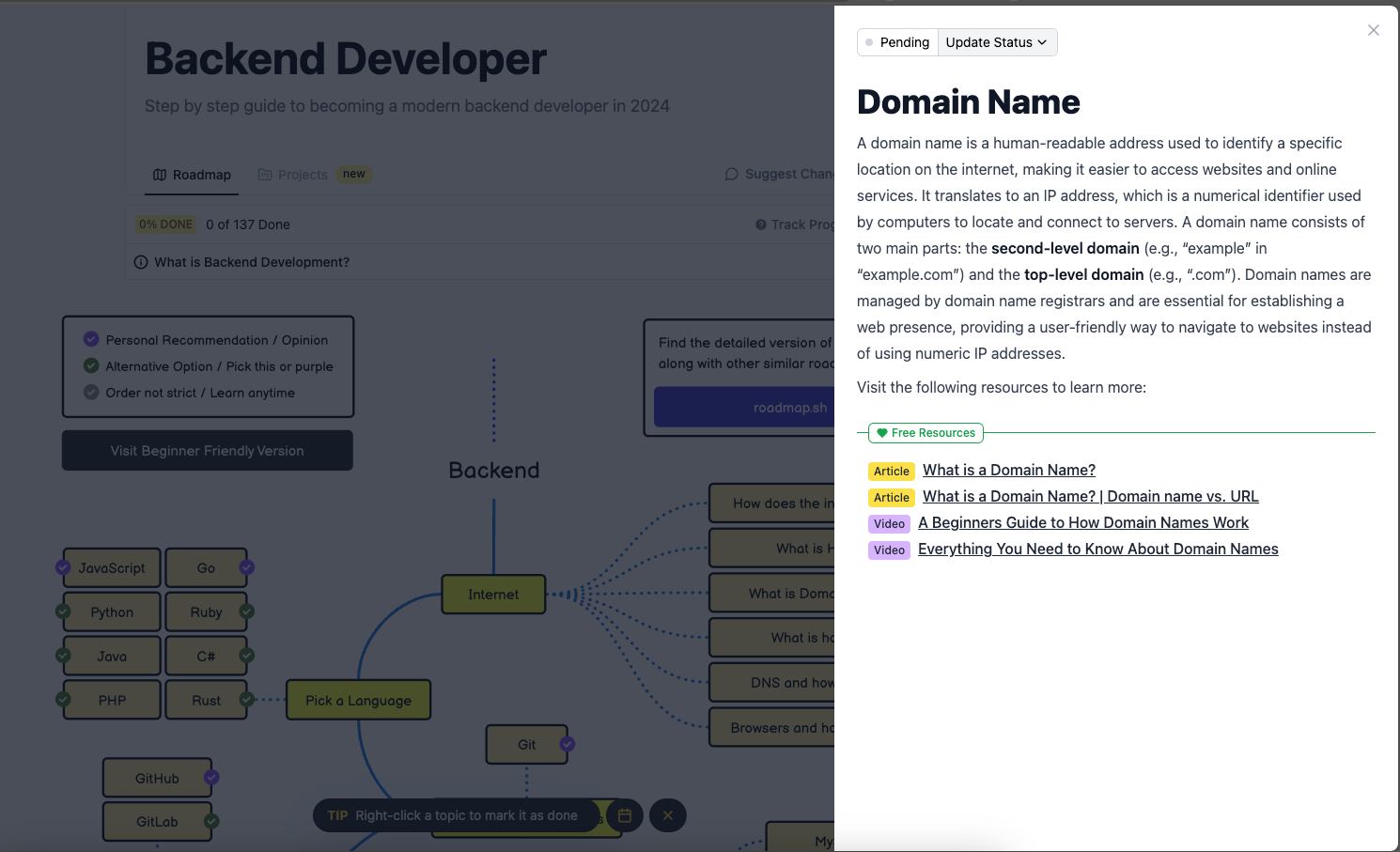Open the Update Status dropdown
Viewport: 1400px width, 852px height.
click(x=997, y=42)
